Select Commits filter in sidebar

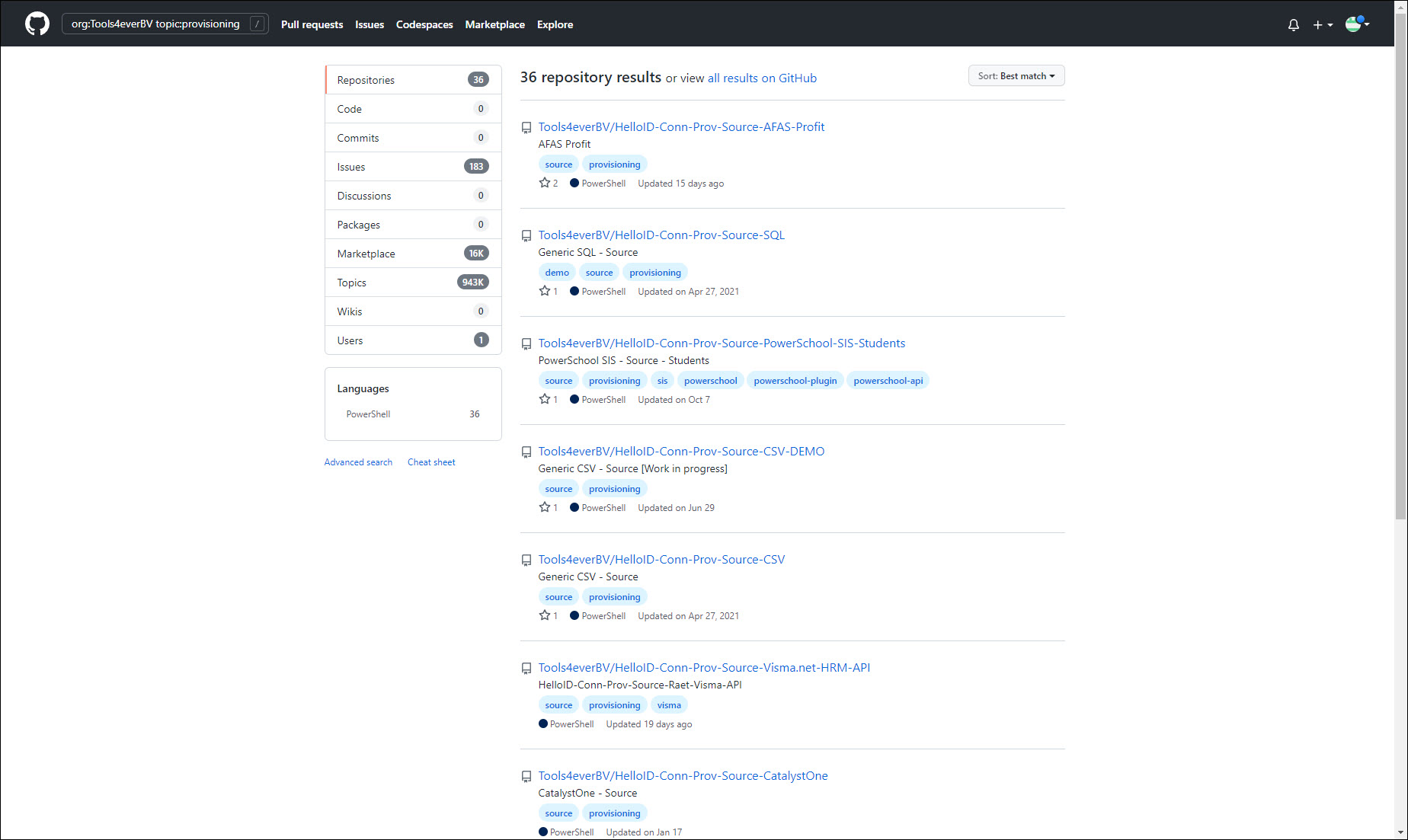[413, 138]
